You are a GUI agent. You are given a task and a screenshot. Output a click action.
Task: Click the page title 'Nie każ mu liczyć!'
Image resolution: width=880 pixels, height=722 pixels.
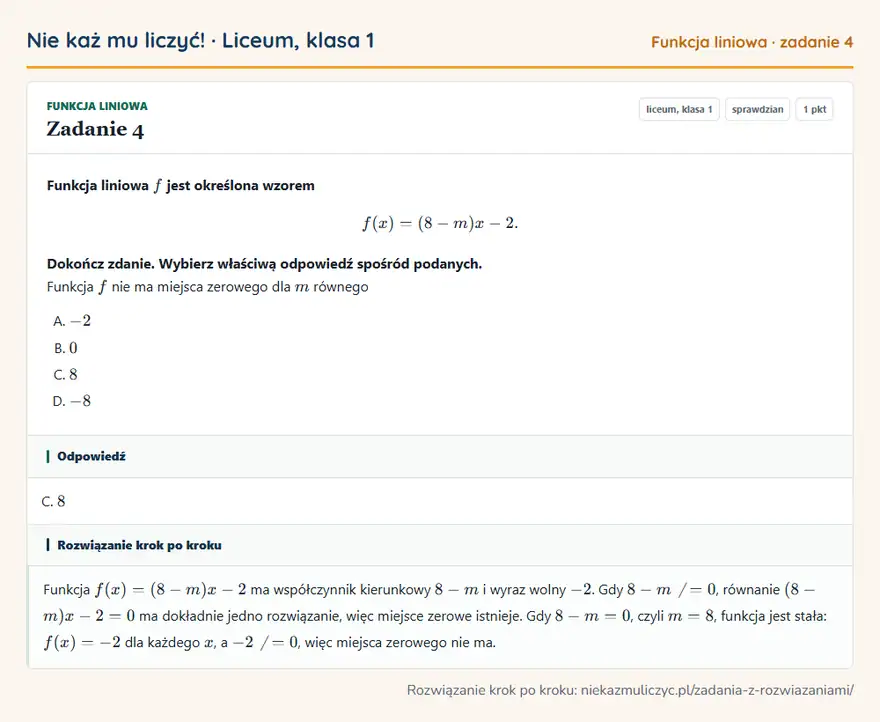click(x=116, y=40)
